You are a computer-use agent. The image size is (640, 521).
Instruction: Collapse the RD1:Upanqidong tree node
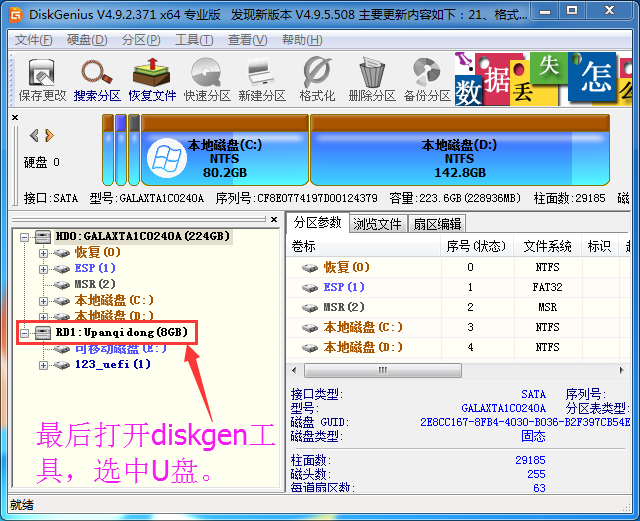pyautogui.click(x=24, y=334)
